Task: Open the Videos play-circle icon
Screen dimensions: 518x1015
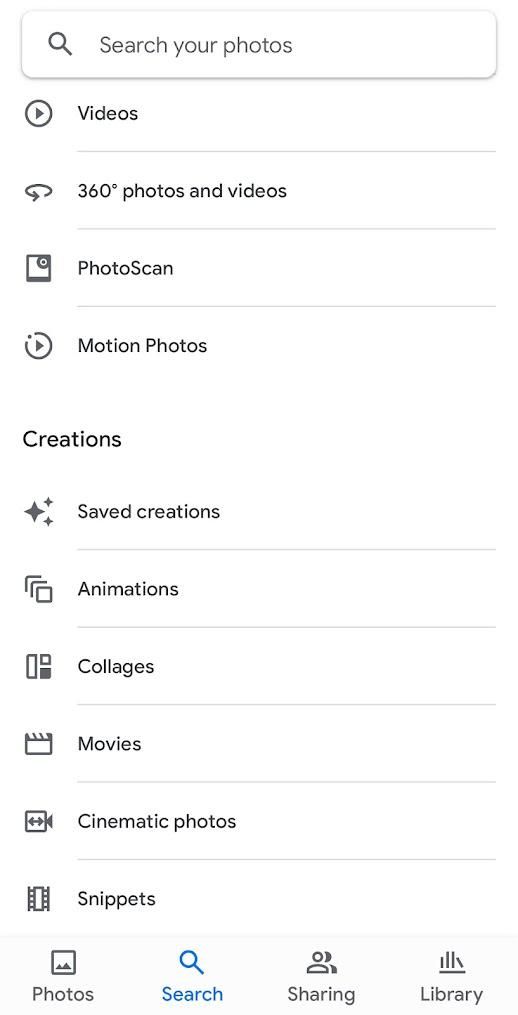Action: click(x=38, y=114)
